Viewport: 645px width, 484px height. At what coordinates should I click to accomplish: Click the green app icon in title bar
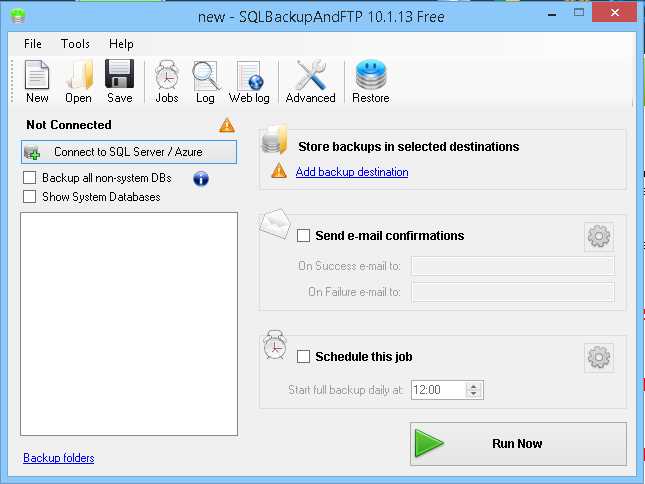(18, 16)
